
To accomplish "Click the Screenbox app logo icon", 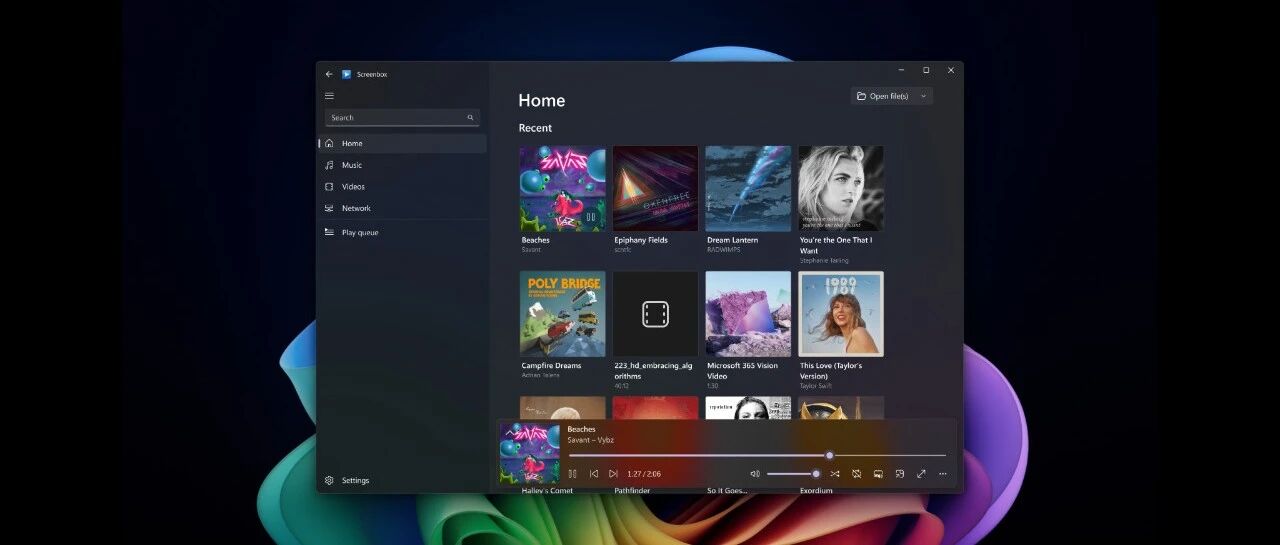I will (346, 74).
